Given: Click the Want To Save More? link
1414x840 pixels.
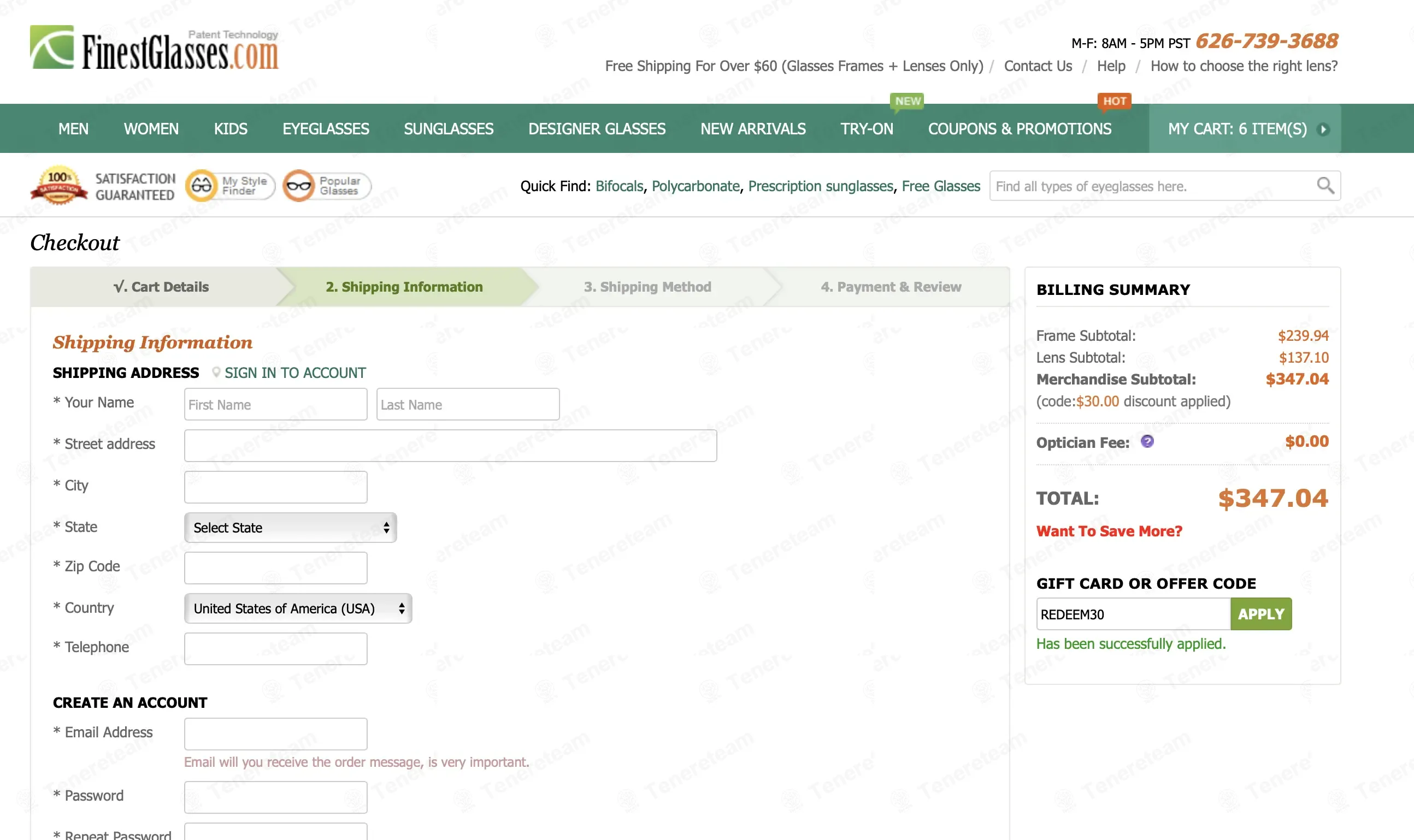Looking at the screenshot, I should 1109,531.
